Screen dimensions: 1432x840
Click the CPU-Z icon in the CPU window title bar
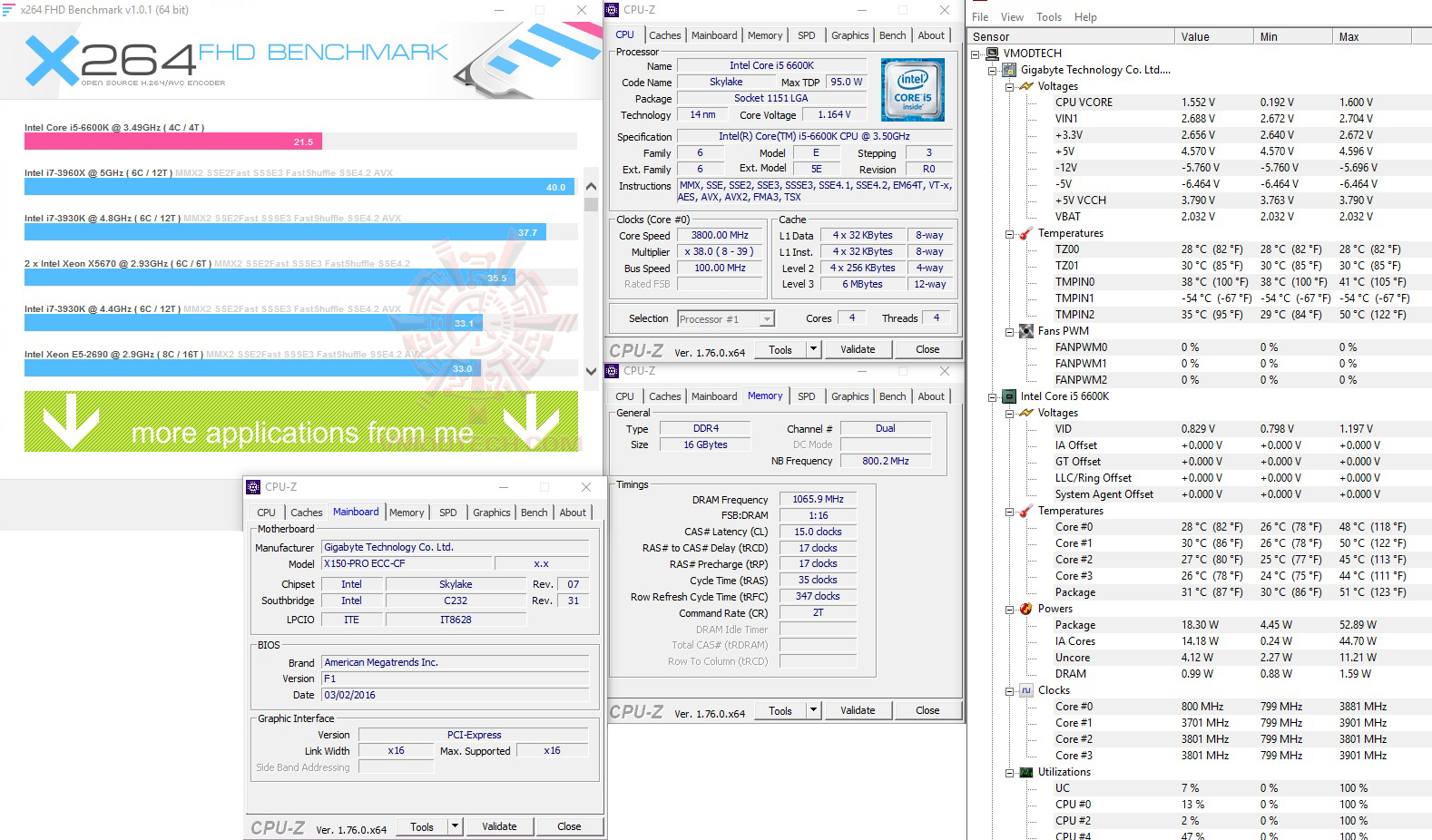613,10
